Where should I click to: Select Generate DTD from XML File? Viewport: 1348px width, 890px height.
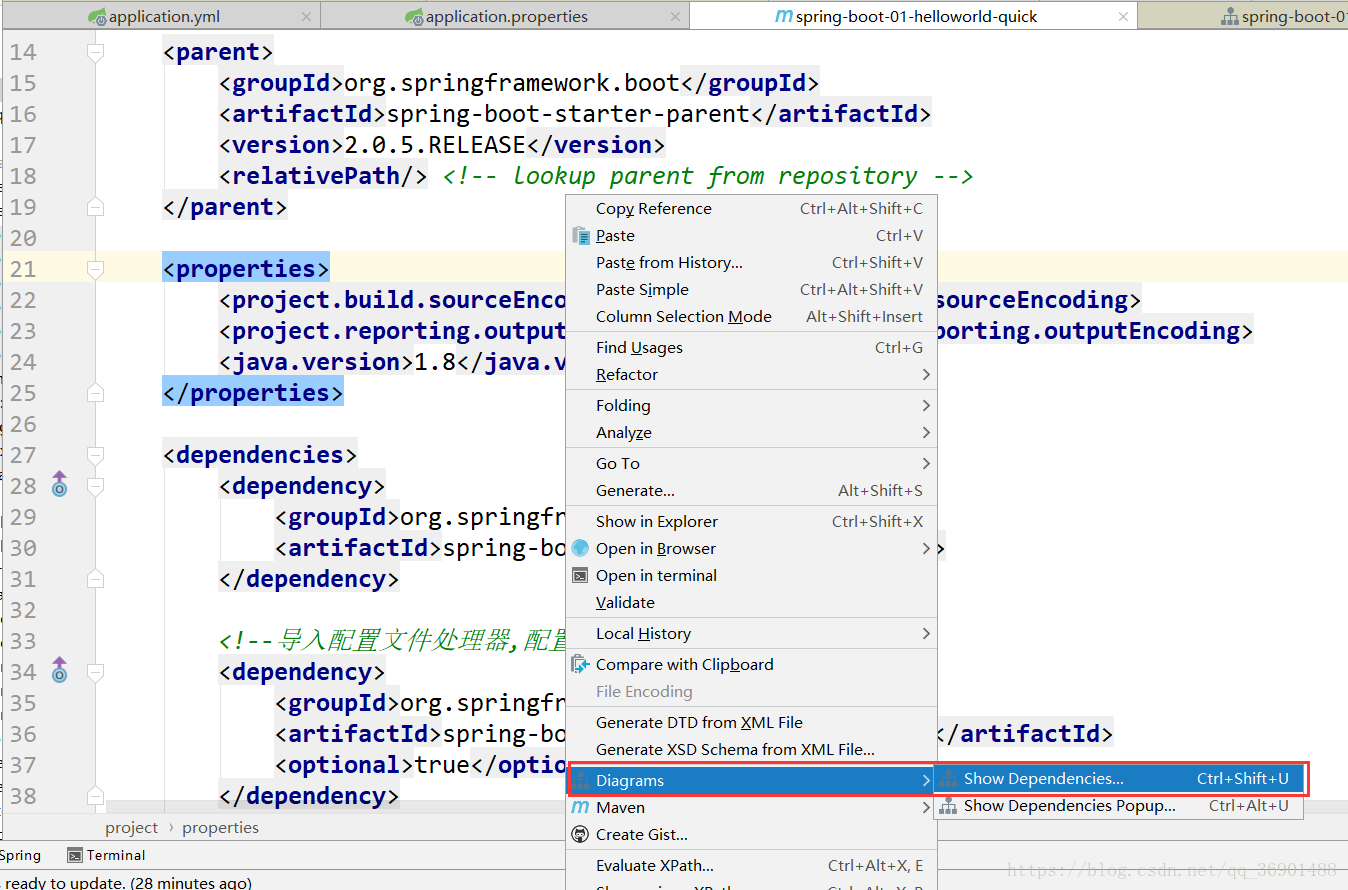tap(751, 723)
